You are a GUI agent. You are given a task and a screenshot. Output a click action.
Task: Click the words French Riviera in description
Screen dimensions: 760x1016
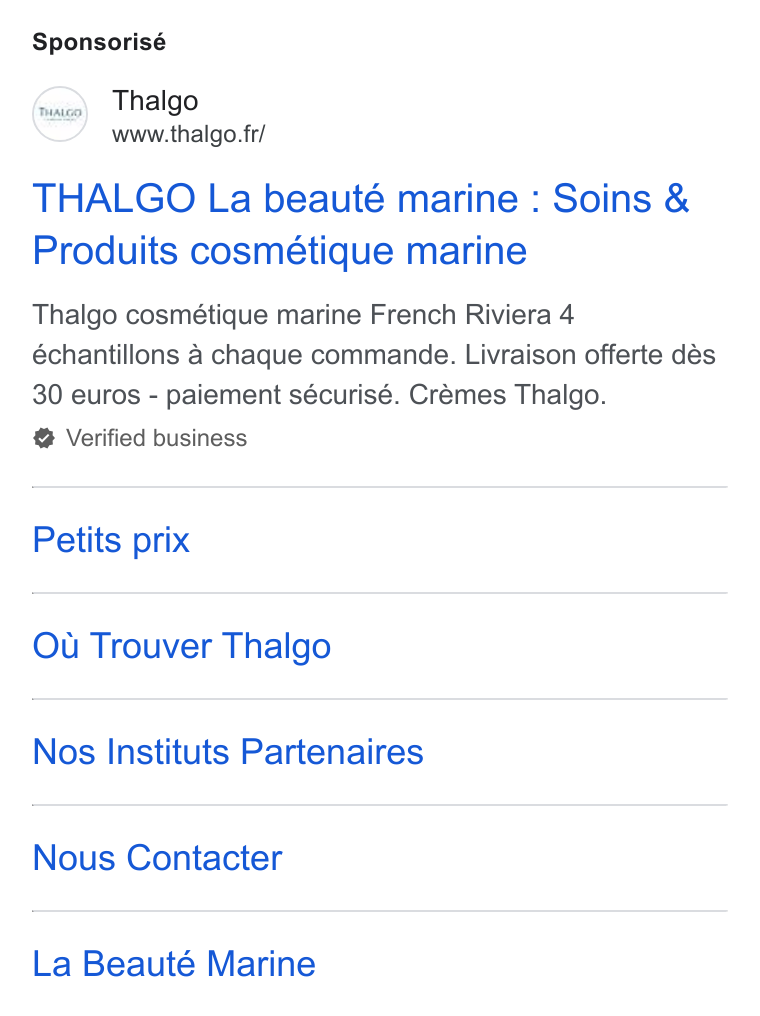(x=460, y=315)
